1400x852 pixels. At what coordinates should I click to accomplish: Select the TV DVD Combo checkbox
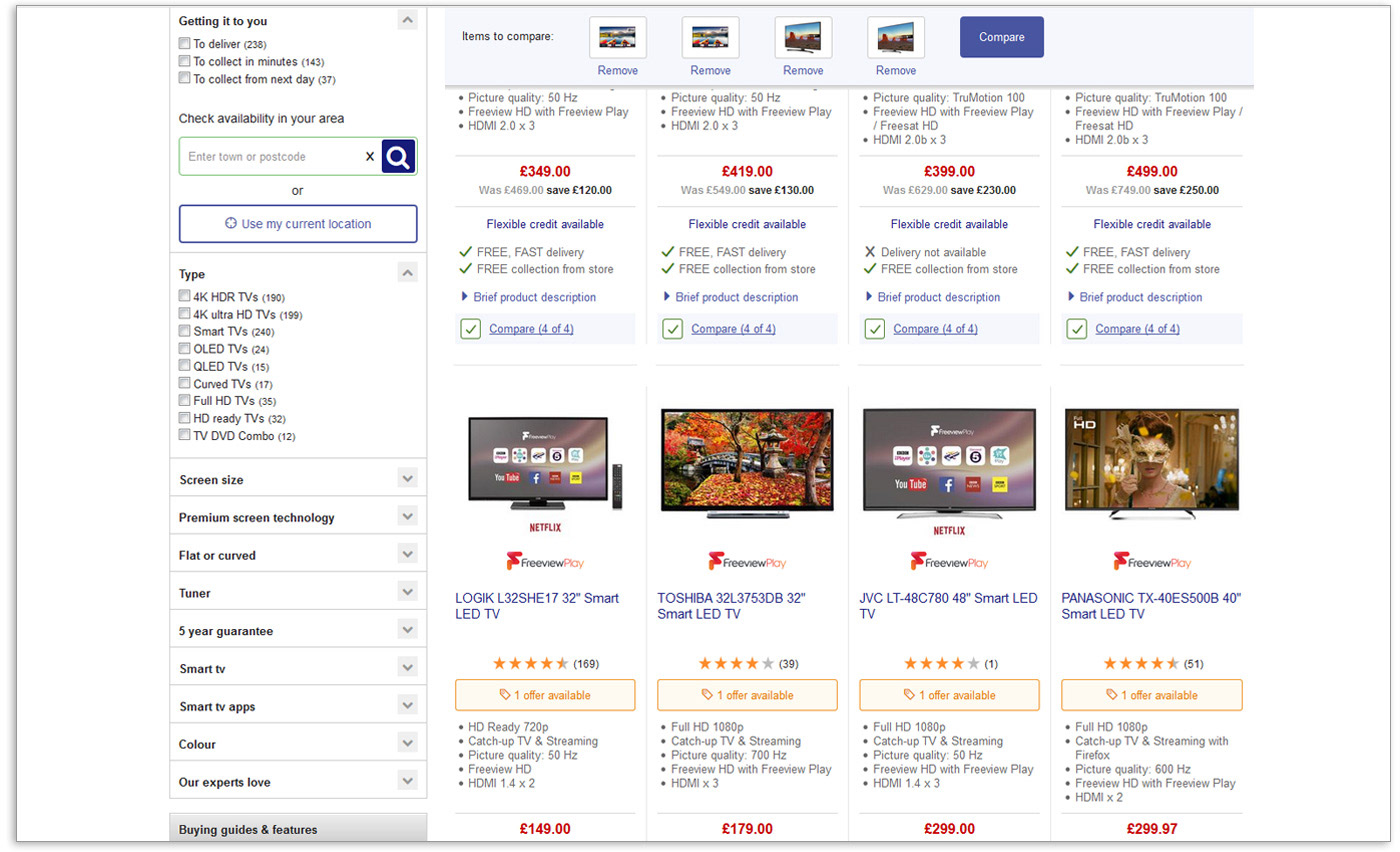(x=184, y=435)
